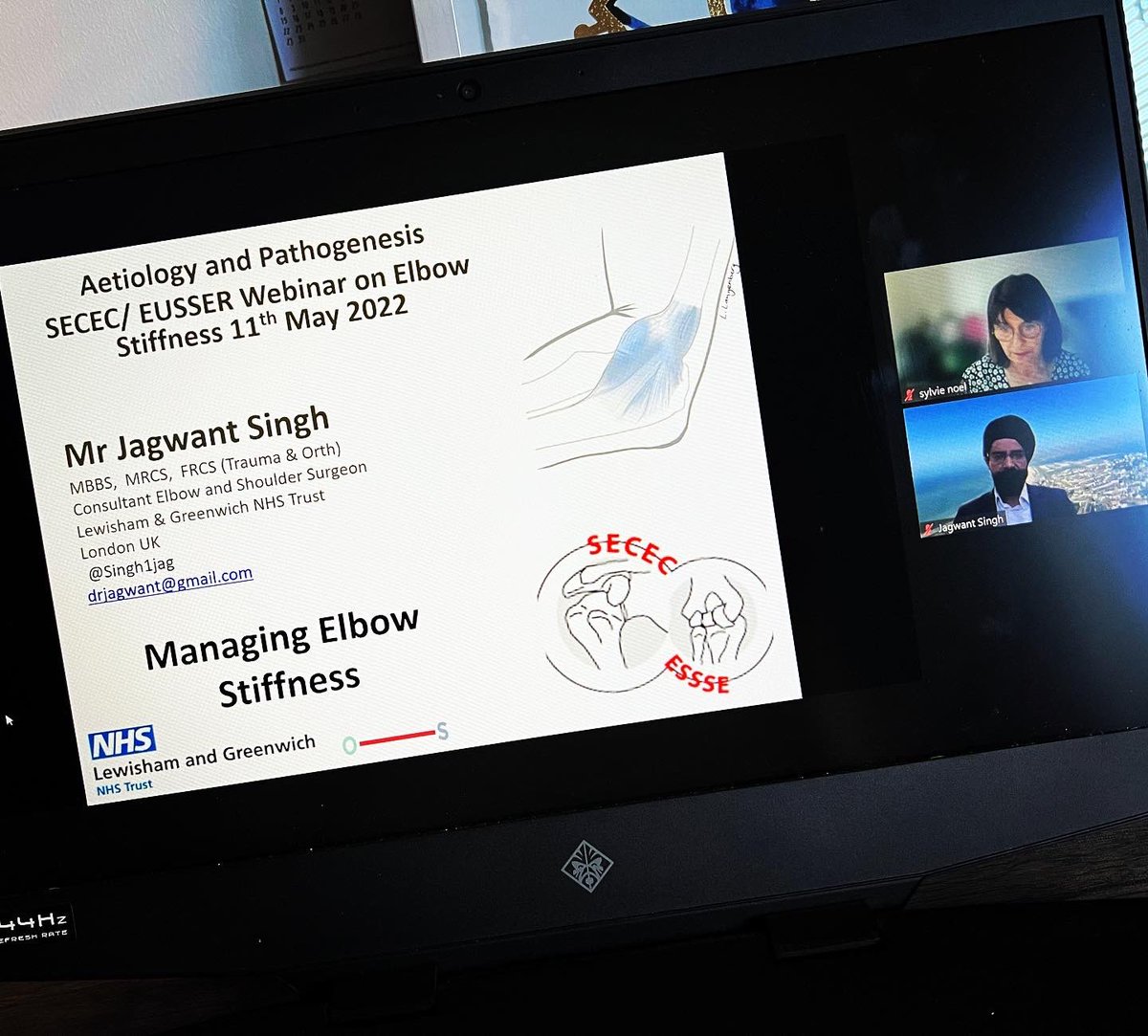
Task: Click the 'Managing Elbow Stiffness' title
Action: pyautogui.click(x=283, y=657)
